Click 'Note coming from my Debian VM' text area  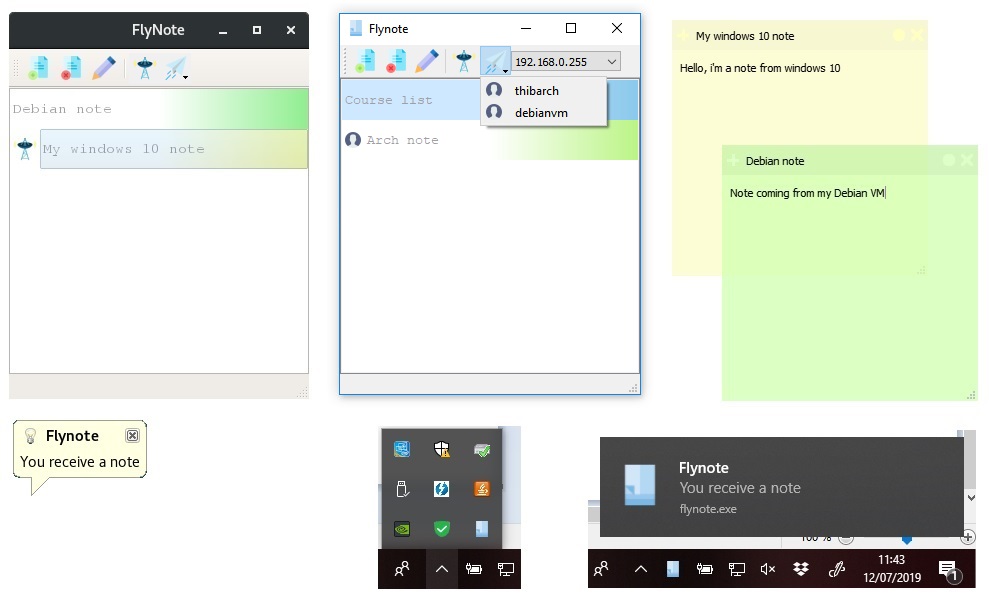(807, 193)
